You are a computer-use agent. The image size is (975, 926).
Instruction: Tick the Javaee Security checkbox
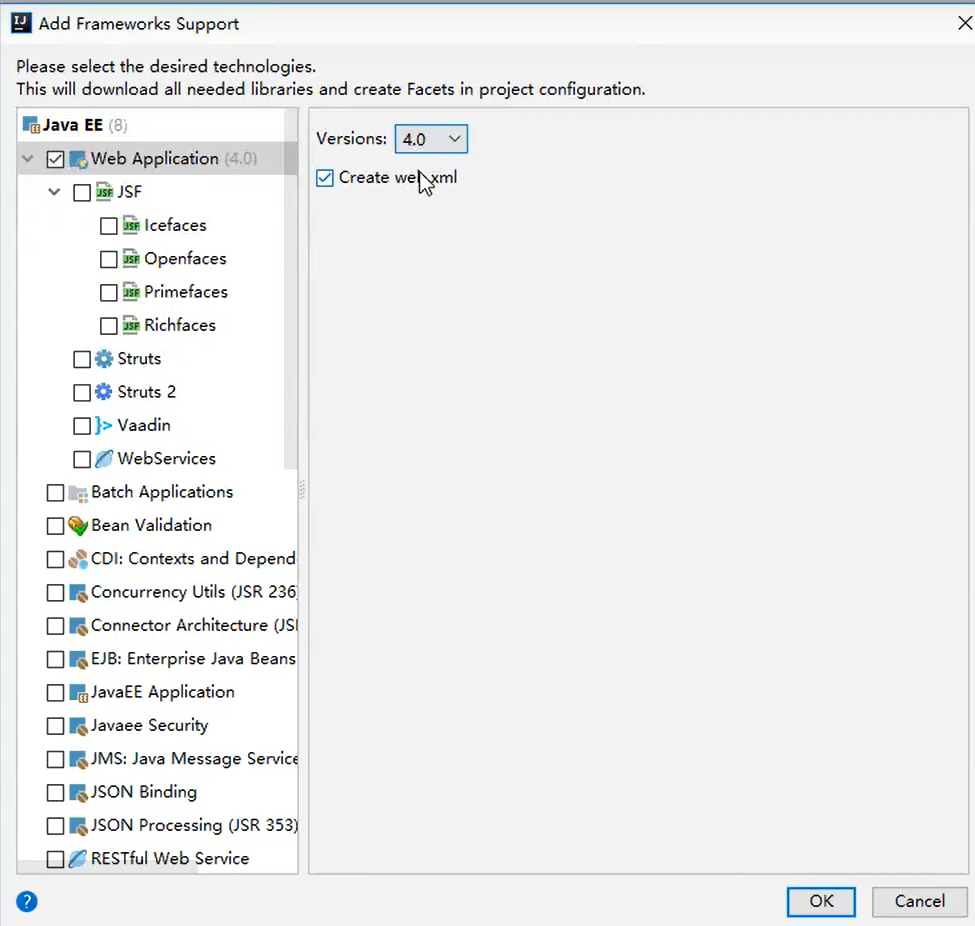coord(55,726)
